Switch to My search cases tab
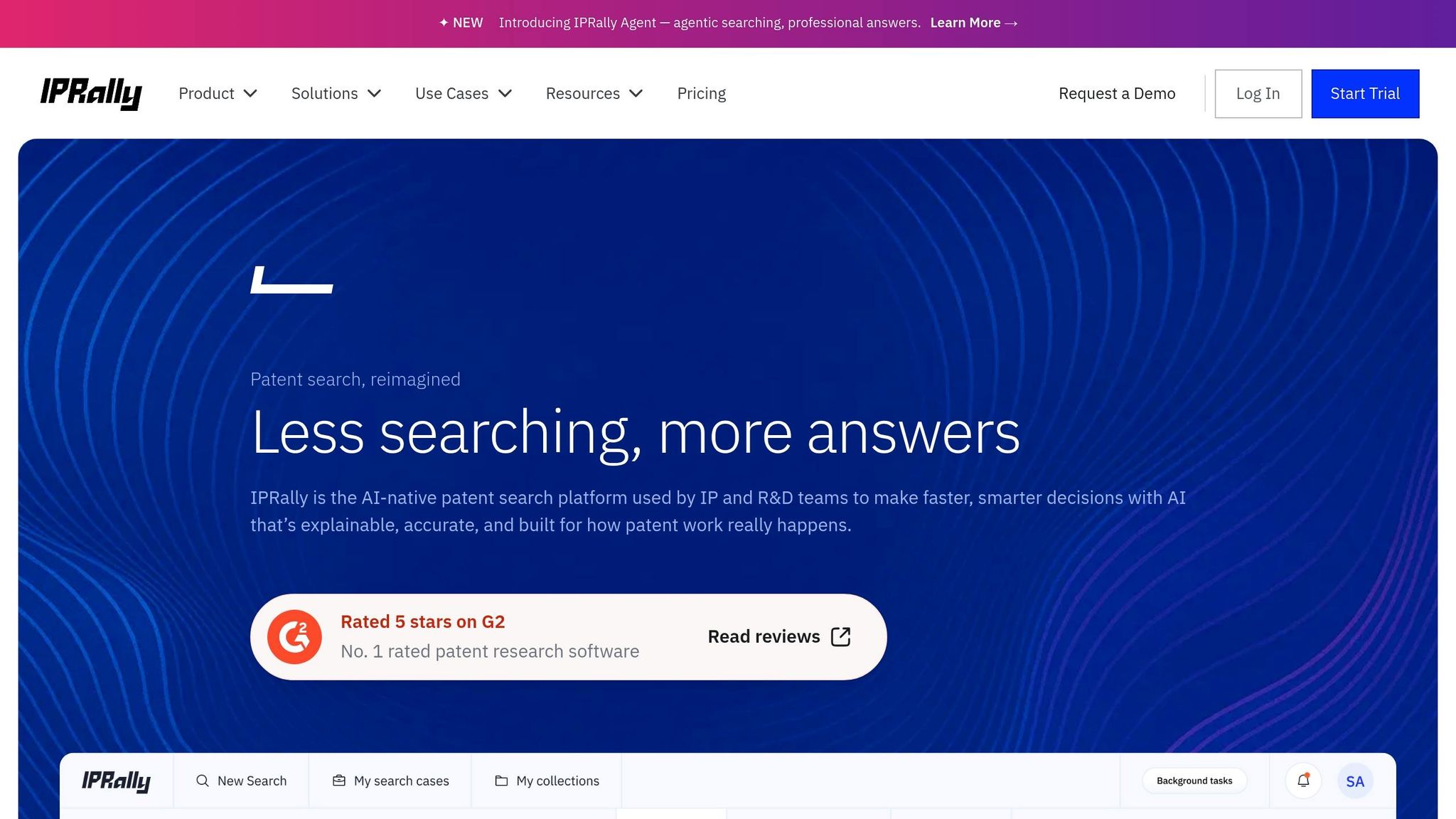 (x=390, y=781)
